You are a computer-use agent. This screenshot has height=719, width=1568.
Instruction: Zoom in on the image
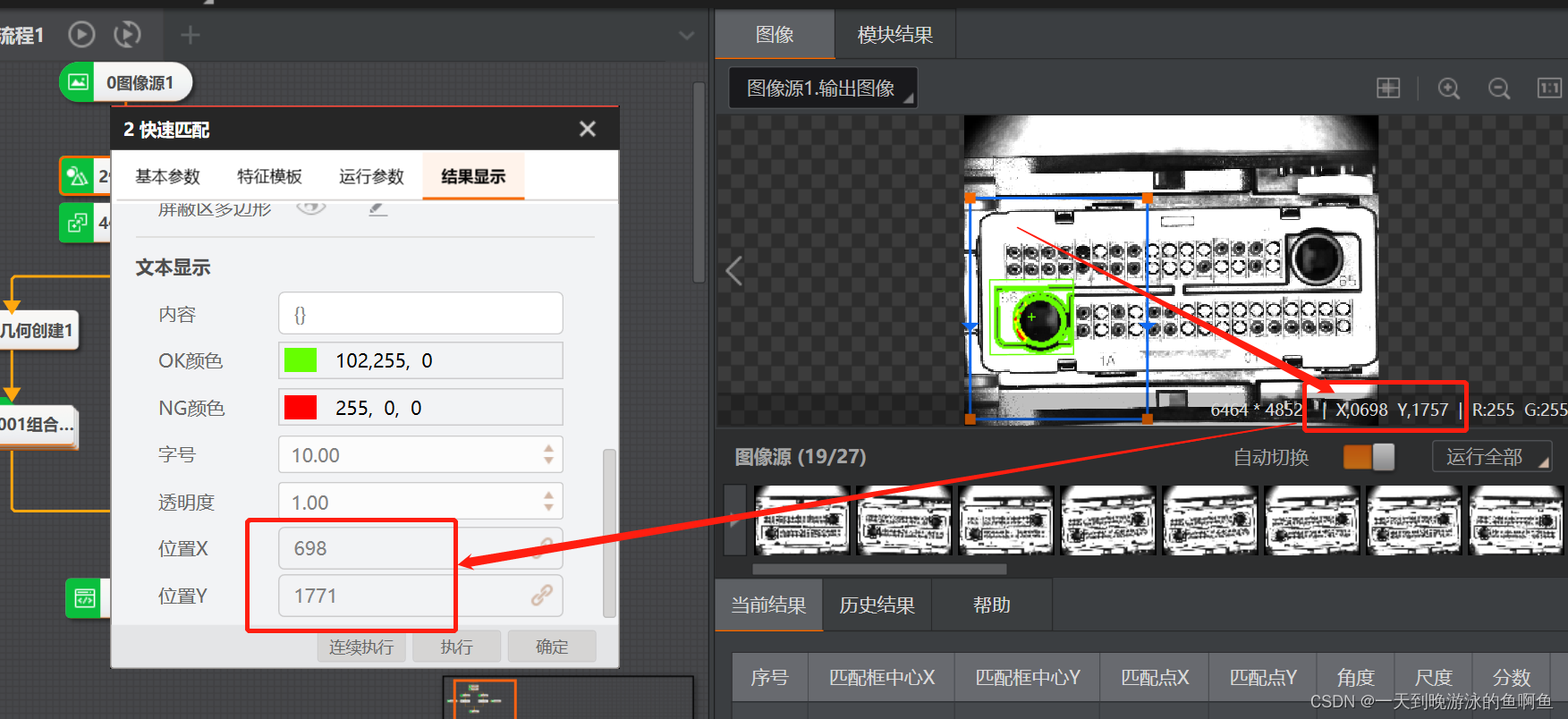tap(1449, 88)
